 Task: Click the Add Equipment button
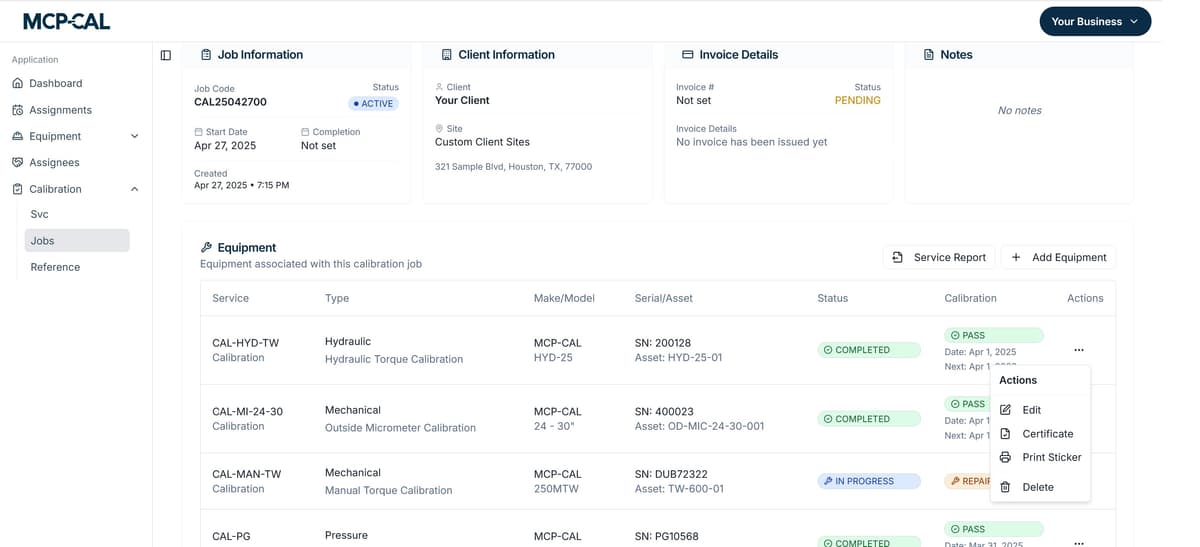coord(1058,257)
